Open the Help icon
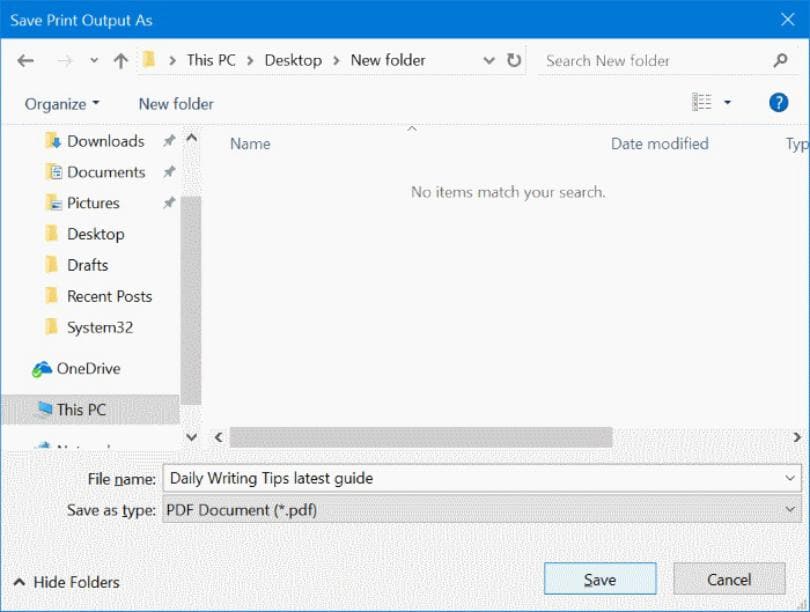Image resolution: width=810 pixels, height=612 pixels. pos(778,102)
